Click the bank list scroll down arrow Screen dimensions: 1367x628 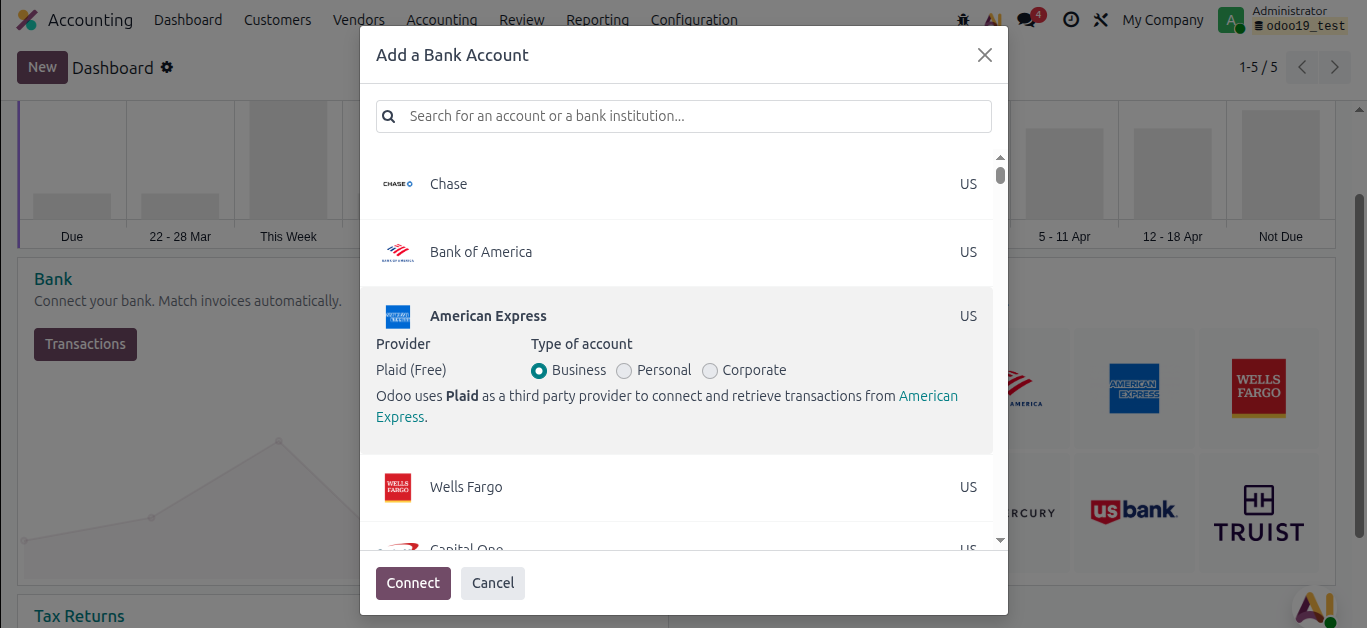click(1001, 540)
